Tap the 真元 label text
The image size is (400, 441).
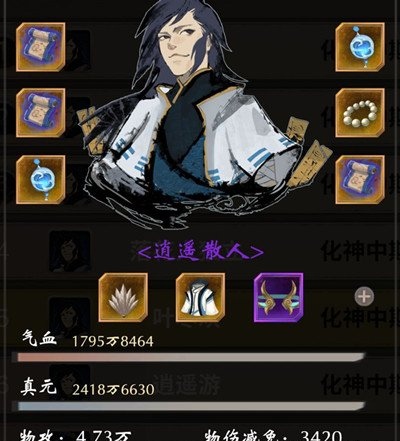click(x=39, y=388)
